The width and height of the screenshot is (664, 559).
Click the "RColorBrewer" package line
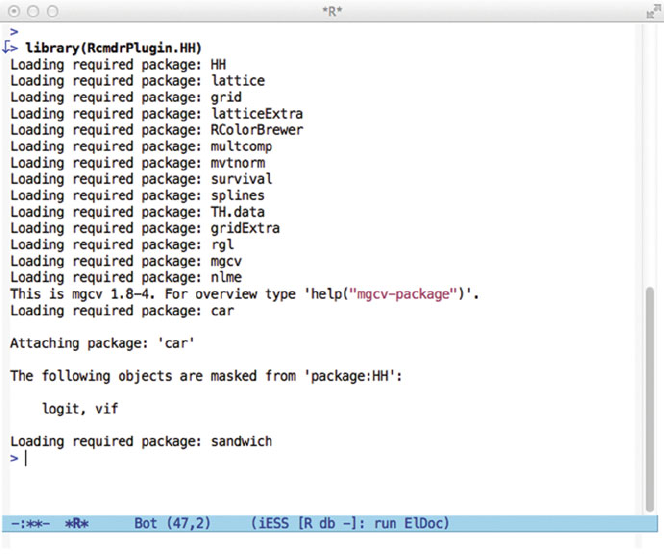[x=157, y=130]
